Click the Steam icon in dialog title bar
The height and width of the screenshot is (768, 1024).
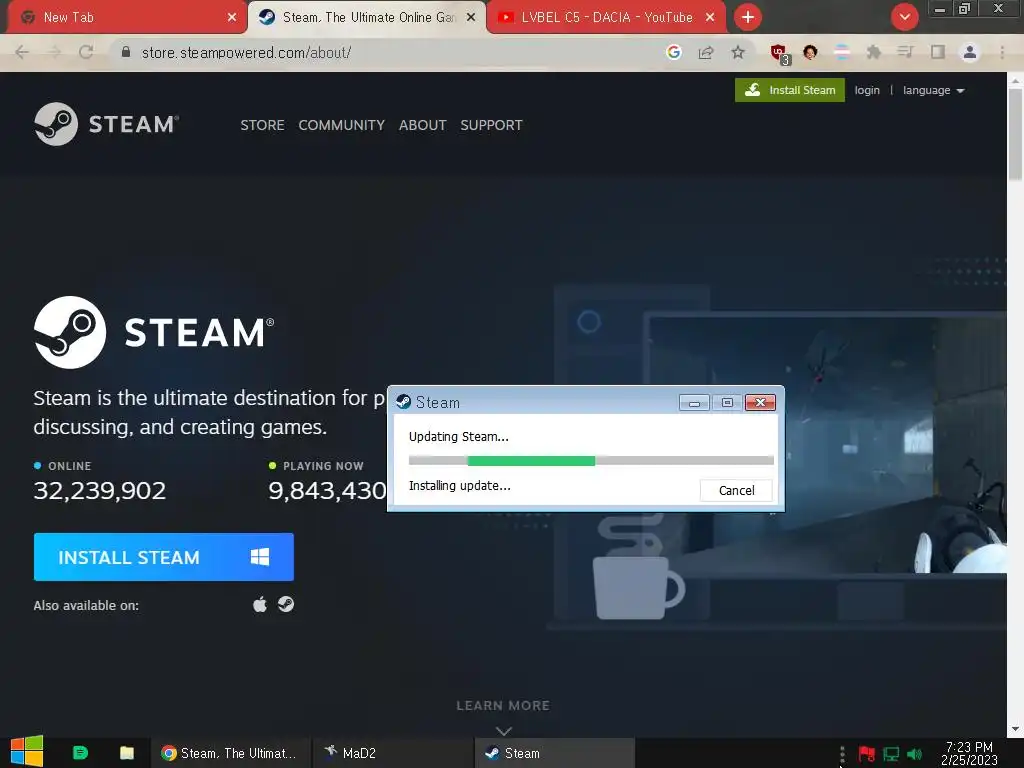404,402
